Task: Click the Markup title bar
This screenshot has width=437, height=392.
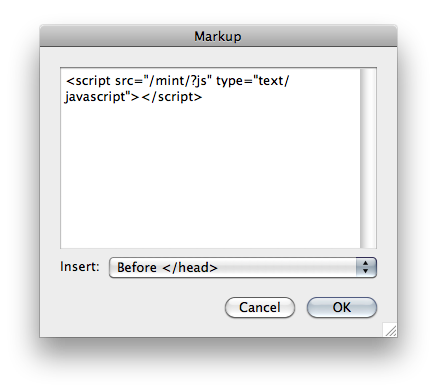Action: (x=218, y=36)
